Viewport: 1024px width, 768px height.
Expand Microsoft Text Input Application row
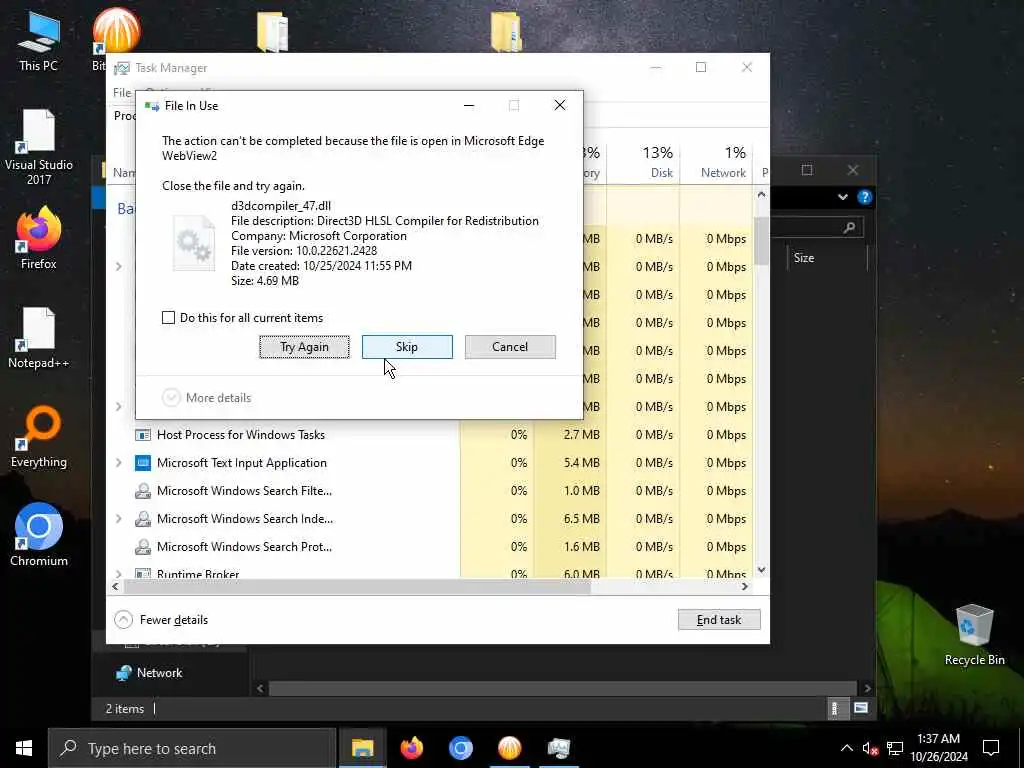119,462
